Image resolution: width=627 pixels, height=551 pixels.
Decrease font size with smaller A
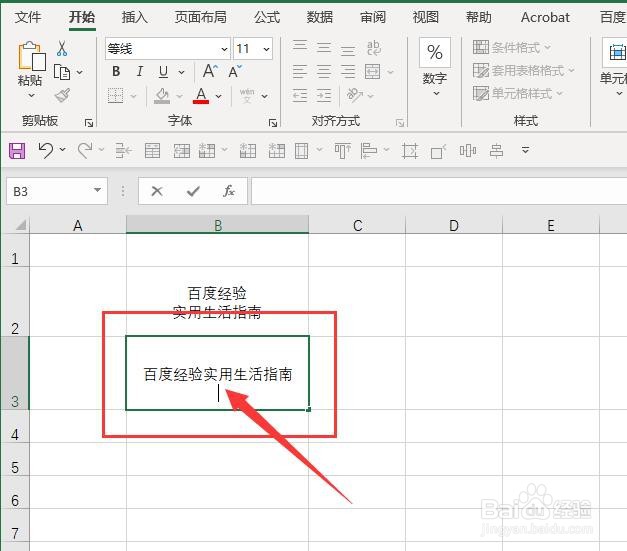pyautogui.click(x=235, y=72)
